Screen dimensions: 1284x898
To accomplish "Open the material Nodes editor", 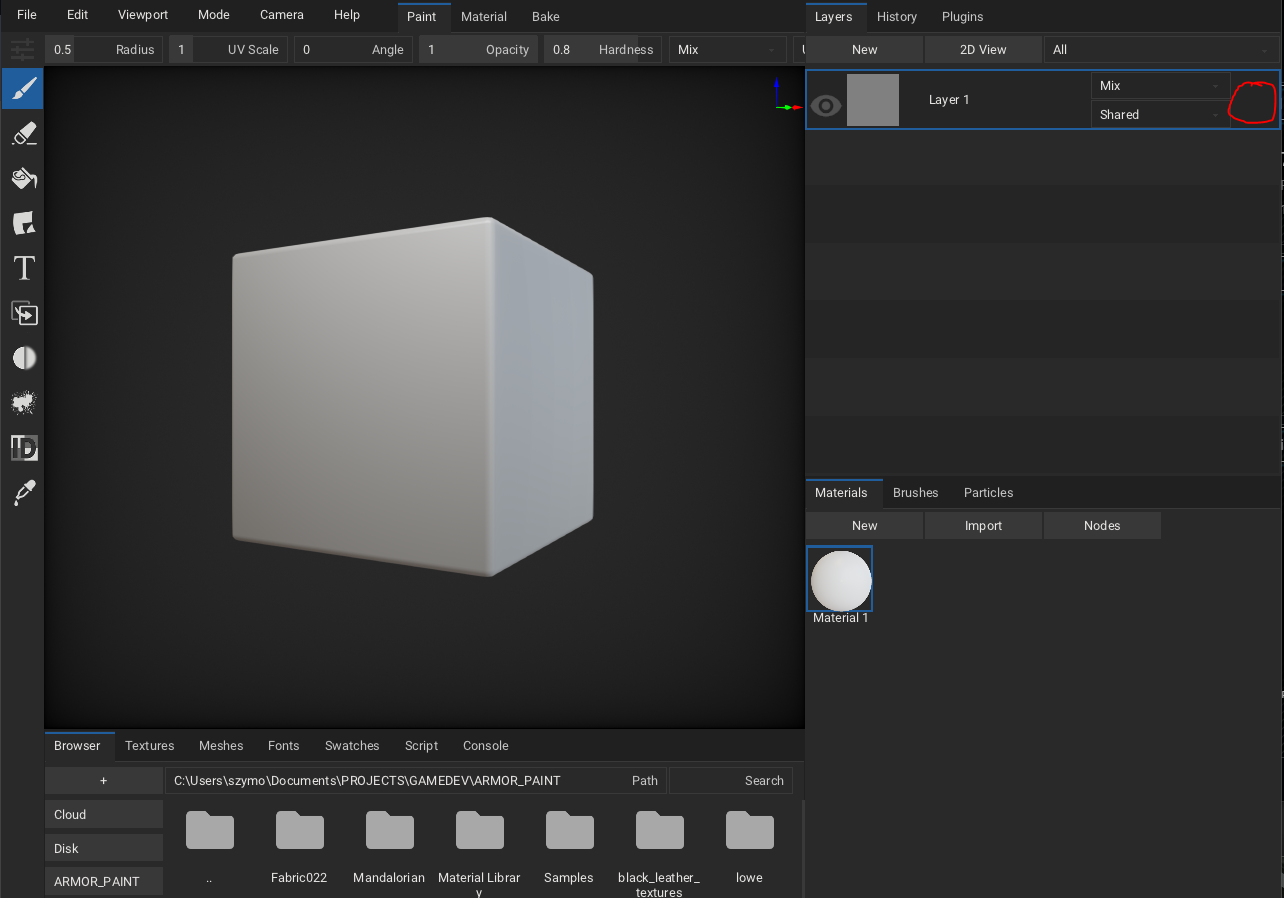I will pos(1101,525).
